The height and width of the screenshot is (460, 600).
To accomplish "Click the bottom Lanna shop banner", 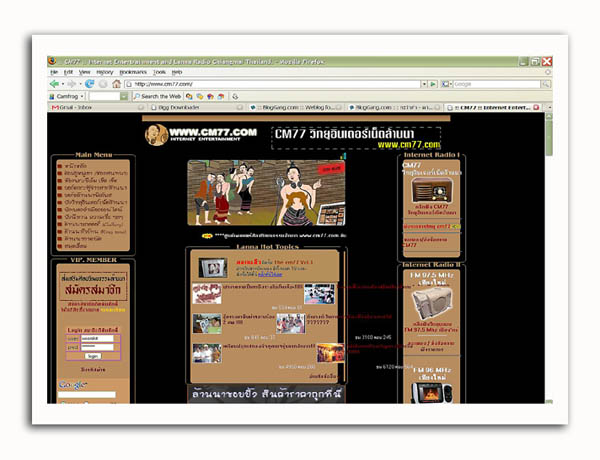I will pos(266,394).
